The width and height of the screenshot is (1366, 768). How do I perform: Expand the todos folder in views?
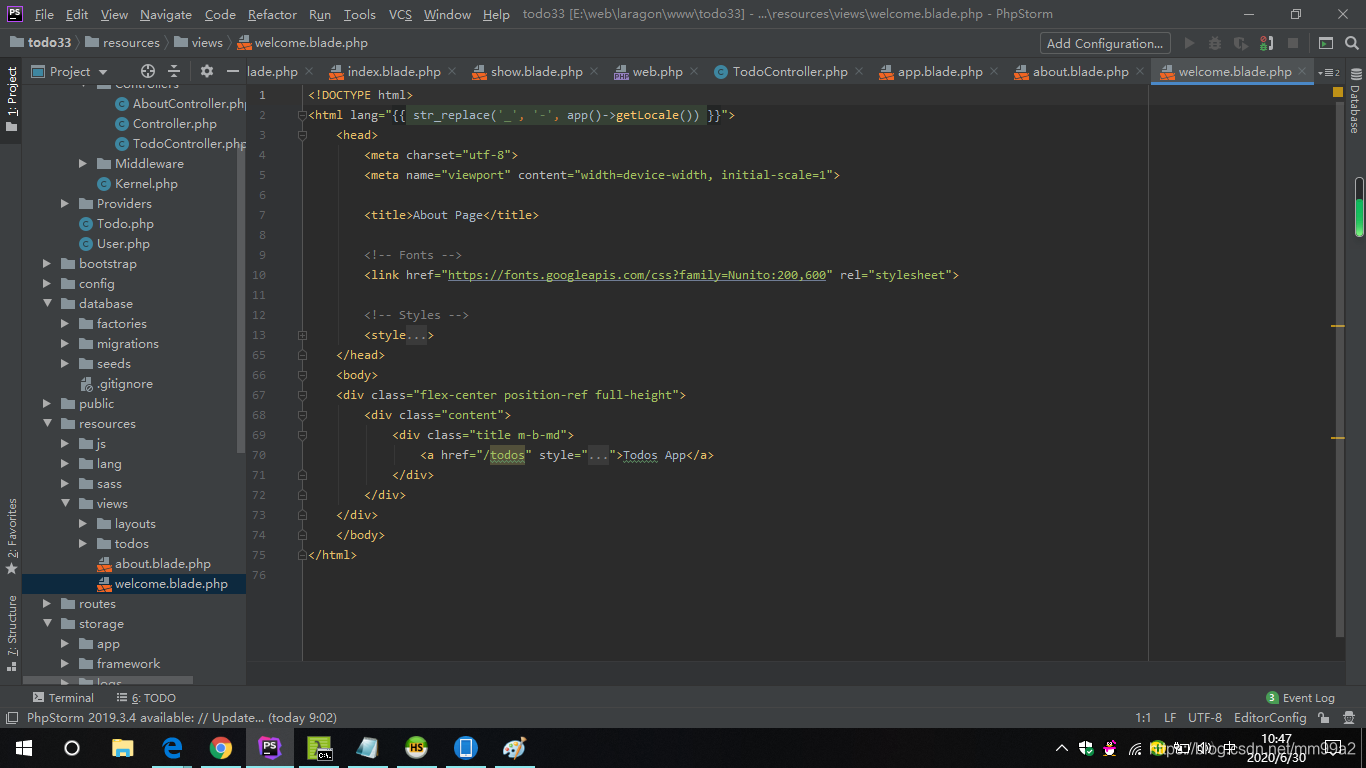pos(83,543)
